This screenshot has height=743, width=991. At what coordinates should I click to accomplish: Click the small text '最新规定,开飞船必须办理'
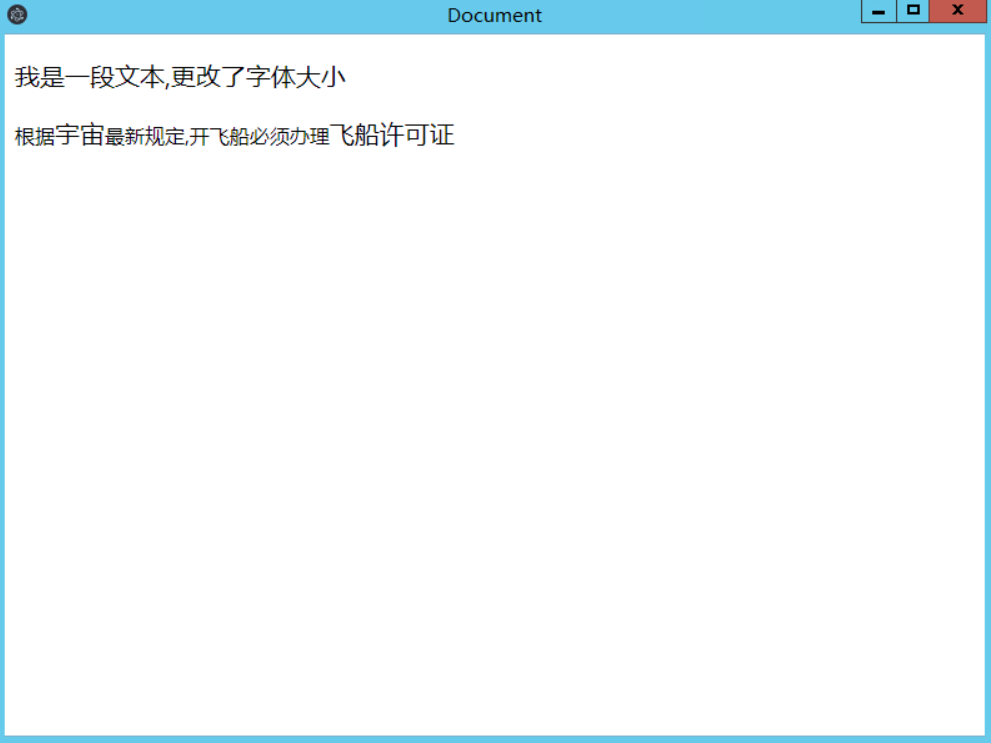(x=217, y=136)
